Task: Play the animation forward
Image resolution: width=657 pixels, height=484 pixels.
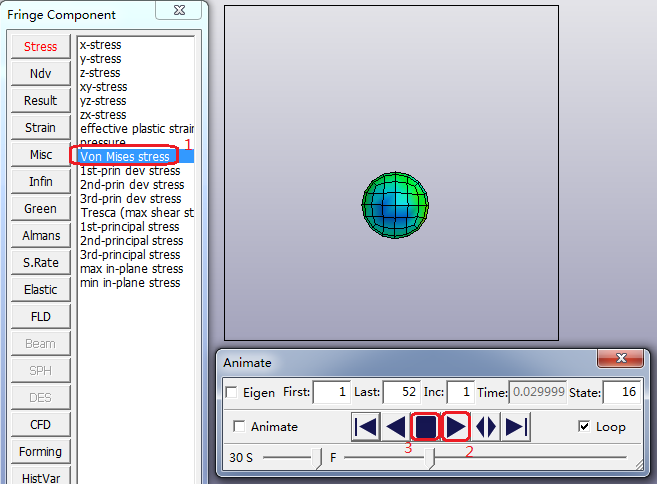Action: coord(456,427)
